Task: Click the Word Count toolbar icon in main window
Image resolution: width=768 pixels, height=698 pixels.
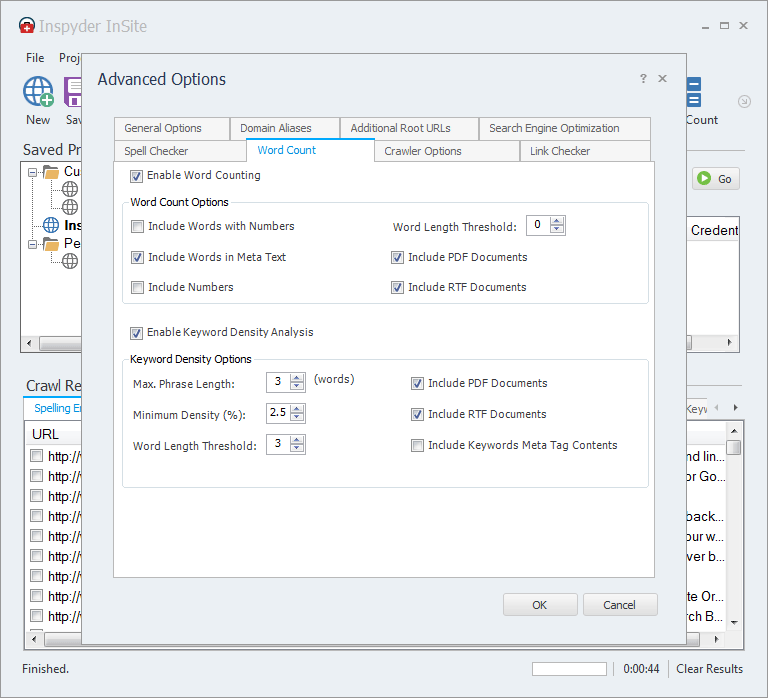Action: (694, 92)
